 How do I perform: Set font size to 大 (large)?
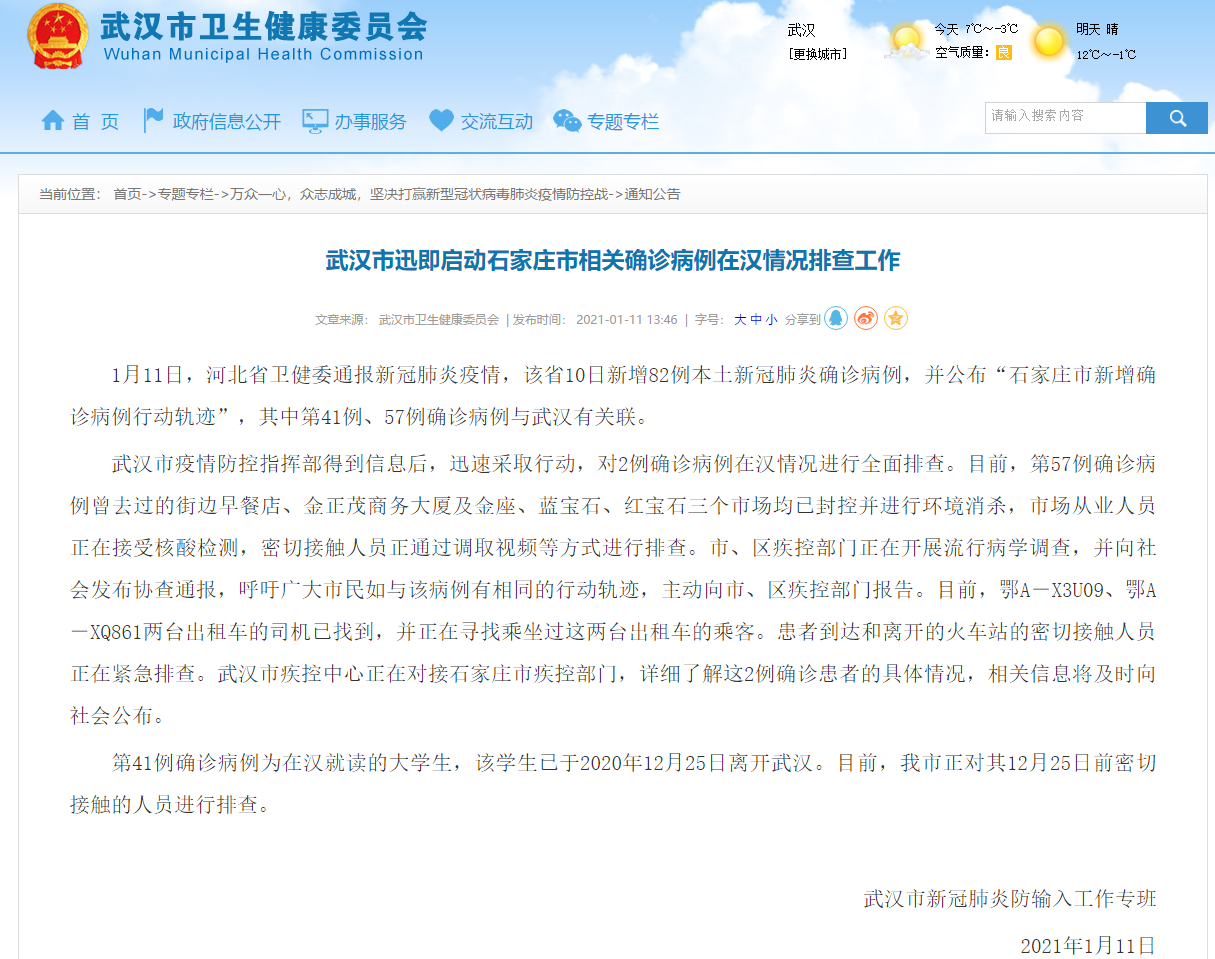tap(740, 320)
